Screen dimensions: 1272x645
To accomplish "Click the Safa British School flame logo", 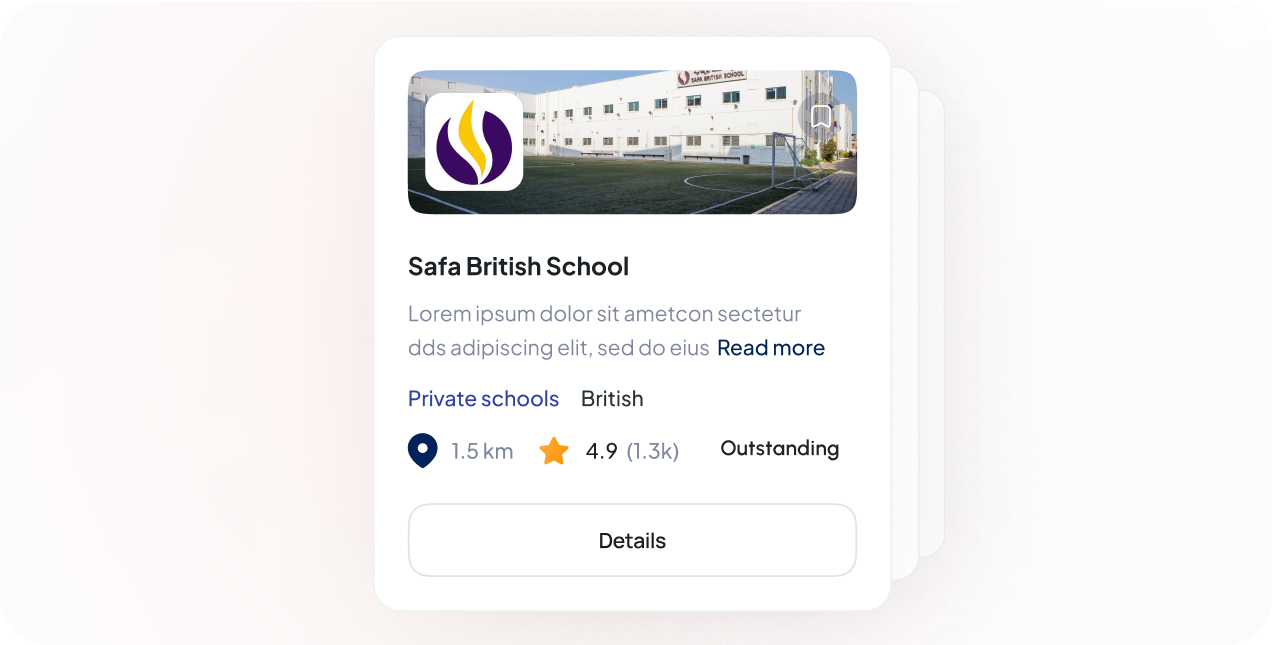I will (x=474, y=143).
